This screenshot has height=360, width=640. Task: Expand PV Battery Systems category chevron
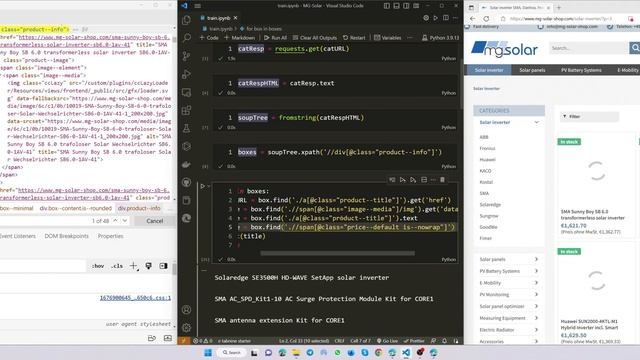[536, 271]
